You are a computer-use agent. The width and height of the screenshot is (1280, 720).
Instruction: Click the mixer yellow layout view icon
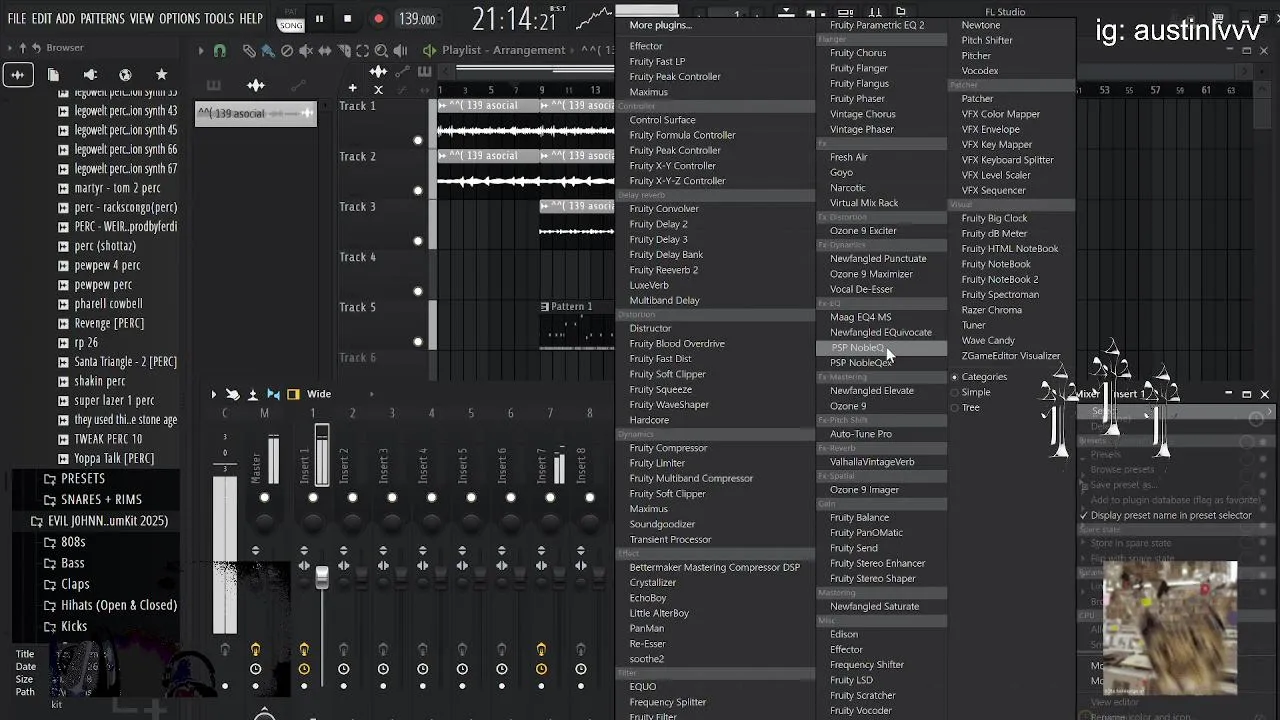click(x=293, y=394)
